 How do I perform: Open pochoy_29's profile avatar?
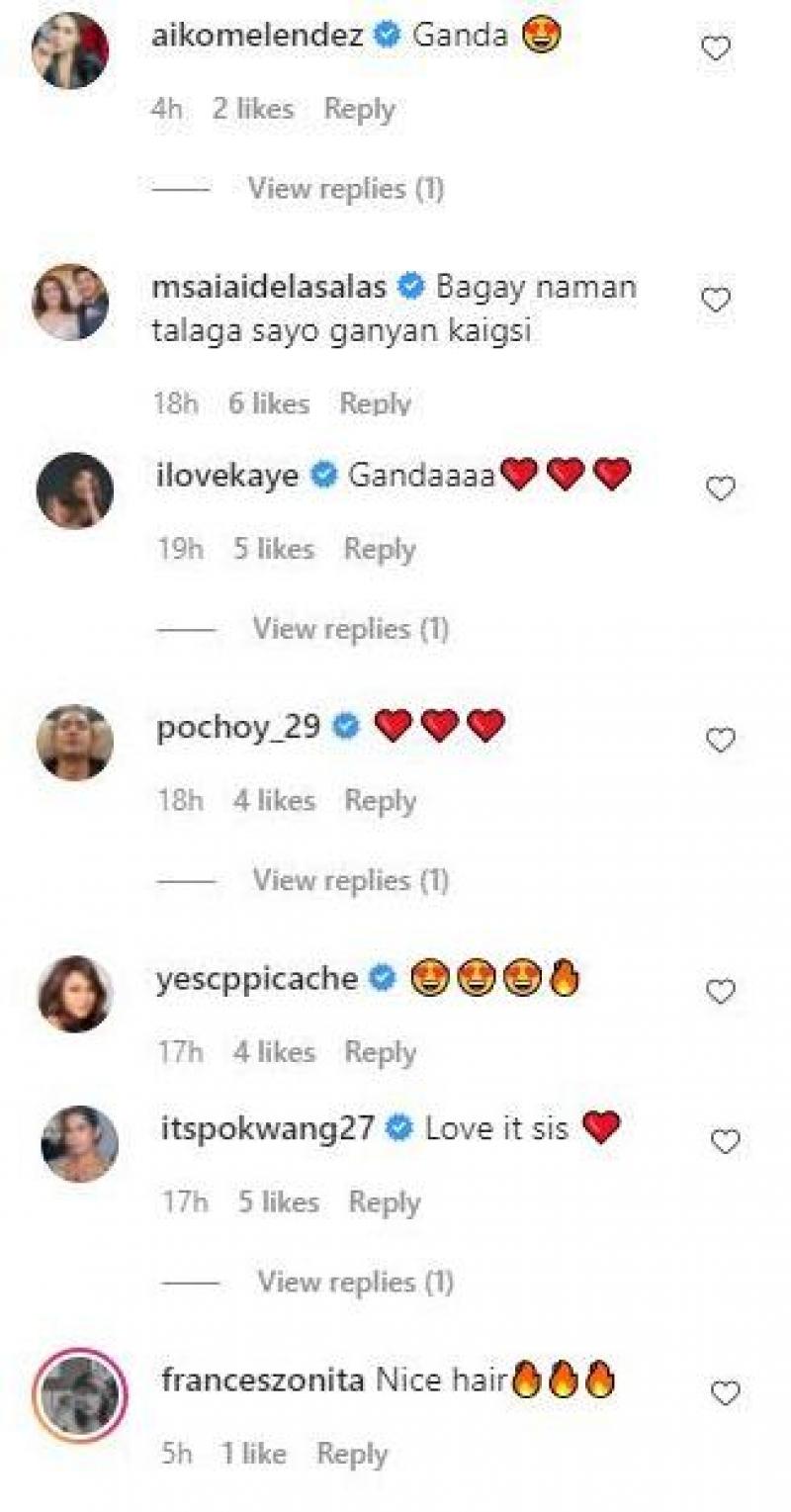(x=75, y=742)
